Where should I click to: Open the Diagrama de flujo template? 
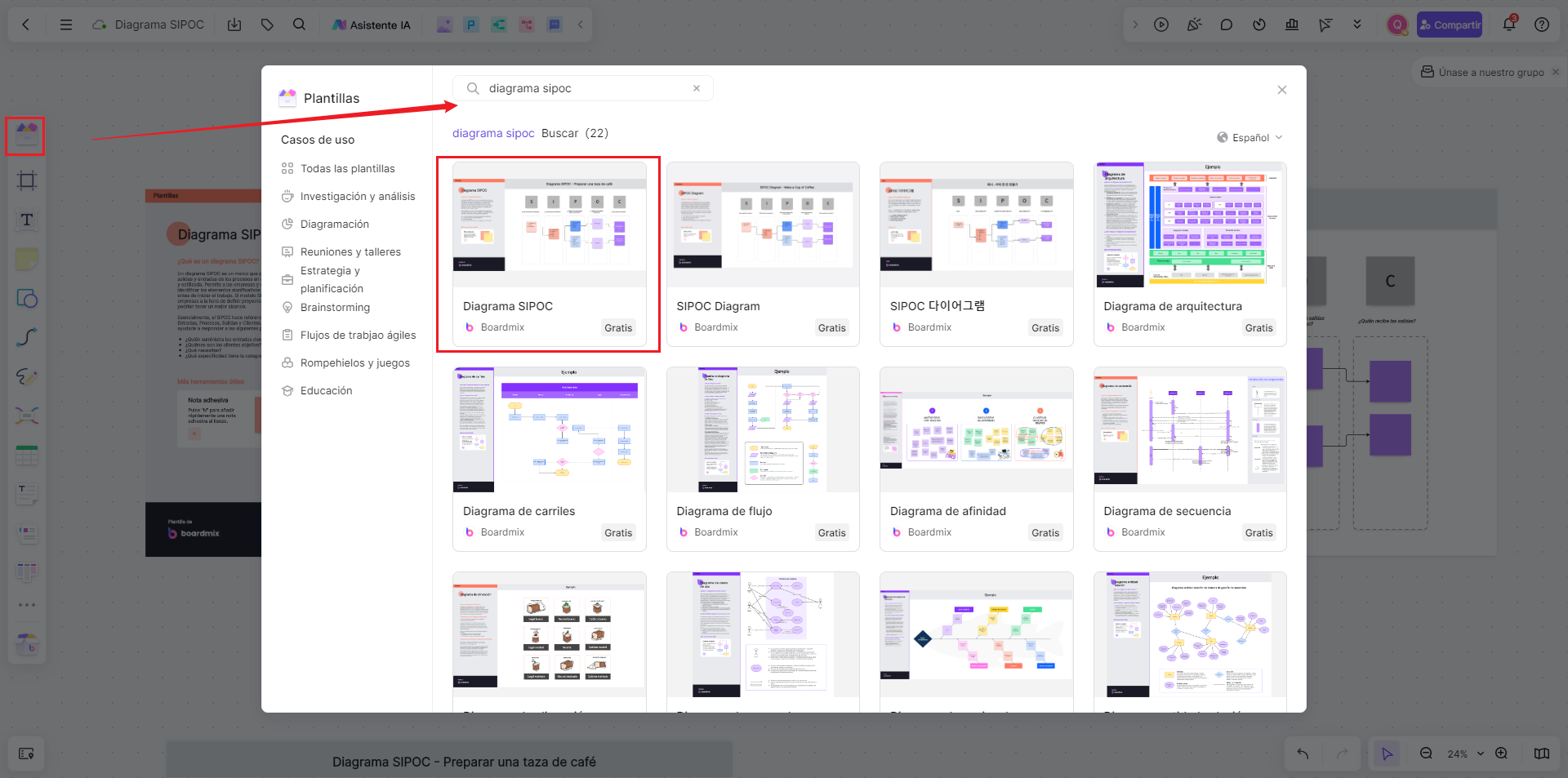tap(763, 459)
